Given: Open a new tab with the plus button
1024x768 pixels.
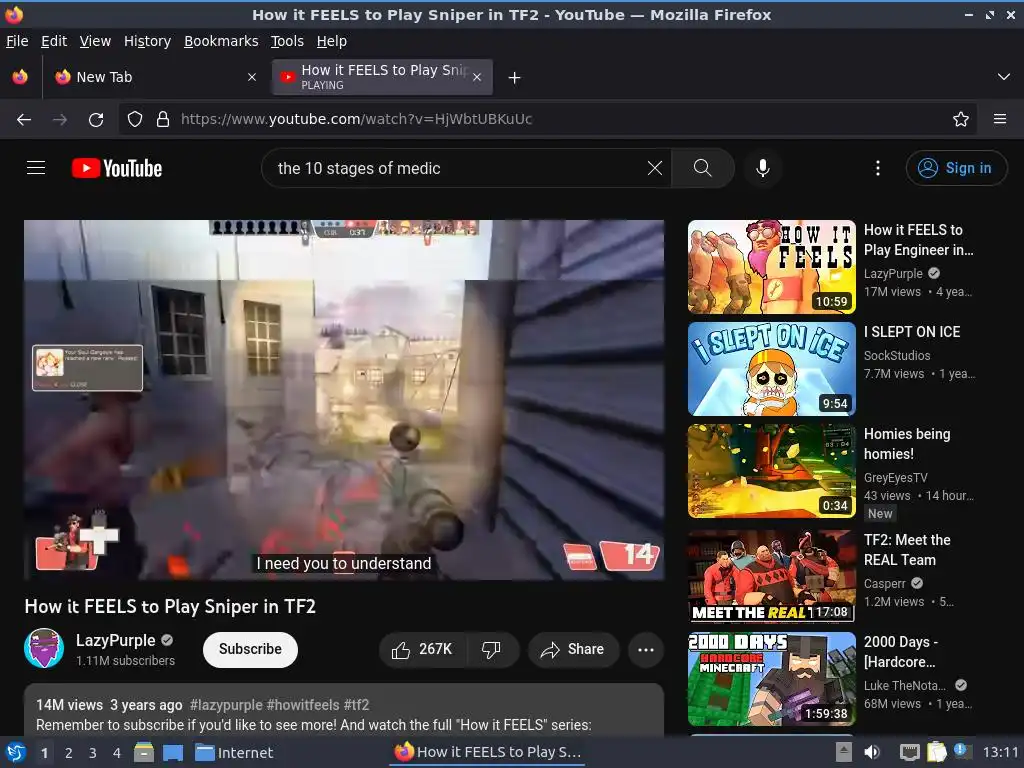Looking at the screenshot, I should [515, 78].
